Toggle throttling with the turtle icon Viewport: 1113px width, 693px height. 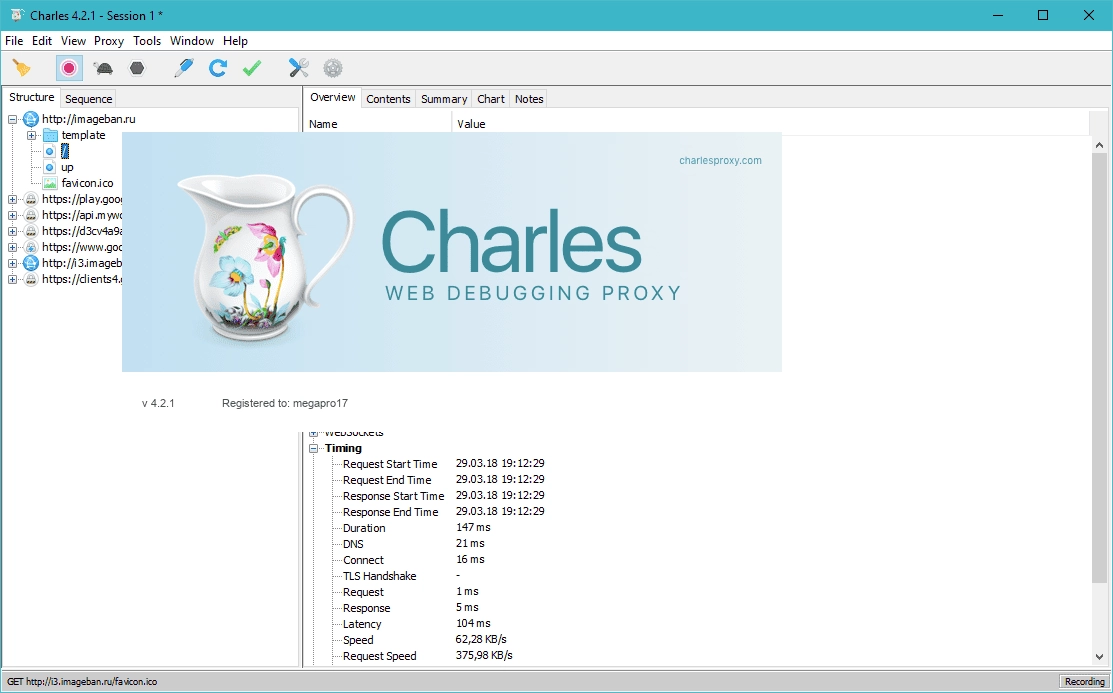(x=103, y=68)
